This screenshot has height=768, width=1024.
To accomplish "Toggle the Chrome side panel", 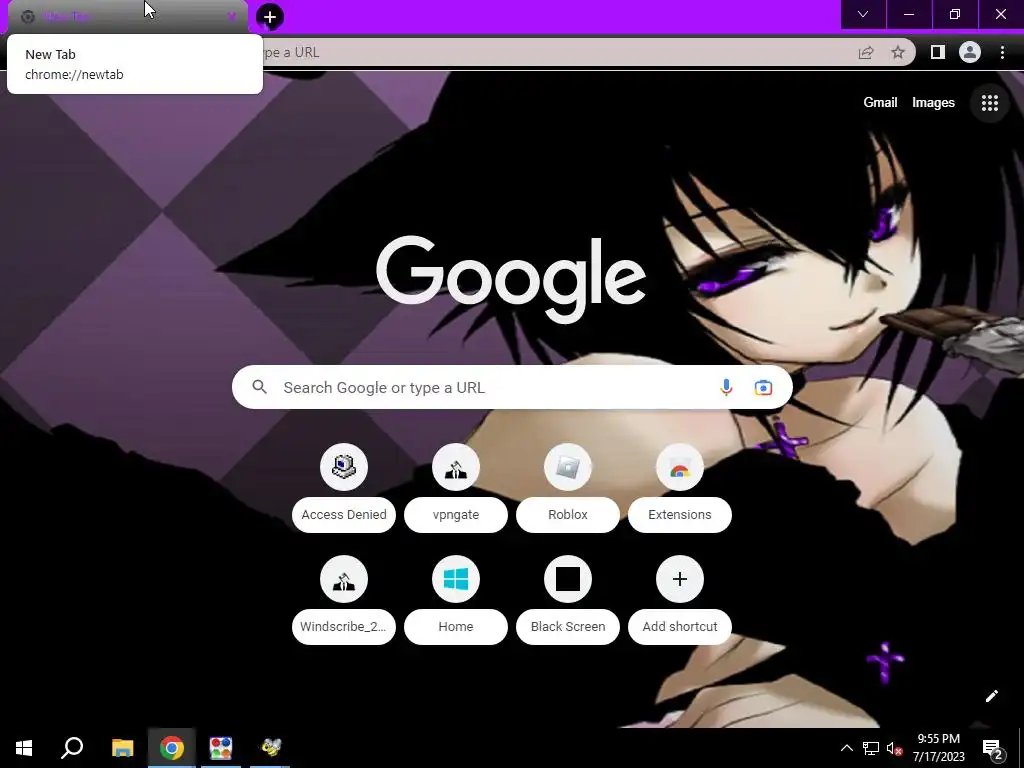I will coord(937,52).
